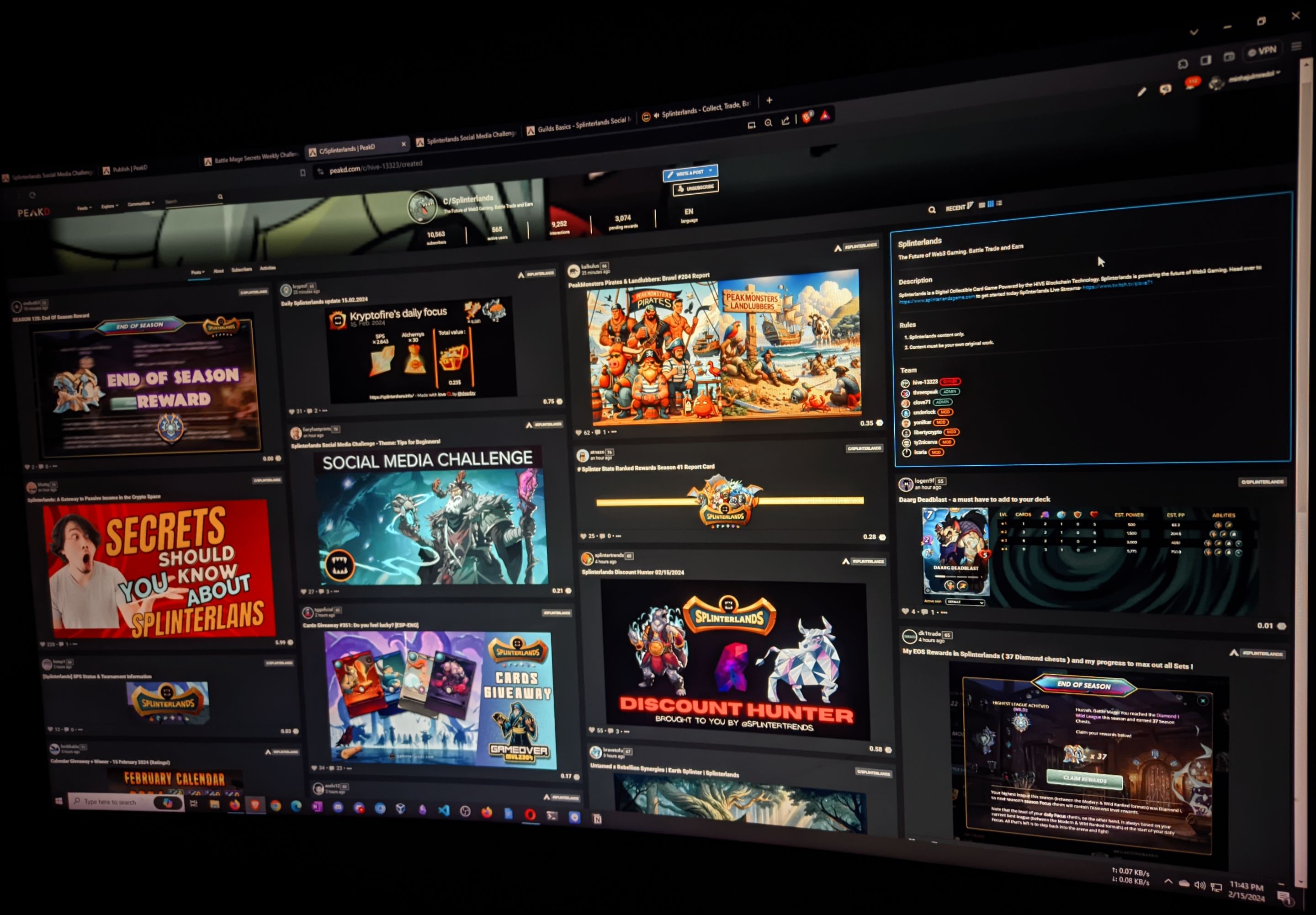1316x915 pixels.
Task: Toggle the browser sidebar panel icon
Action: (x=1206, y=59)
